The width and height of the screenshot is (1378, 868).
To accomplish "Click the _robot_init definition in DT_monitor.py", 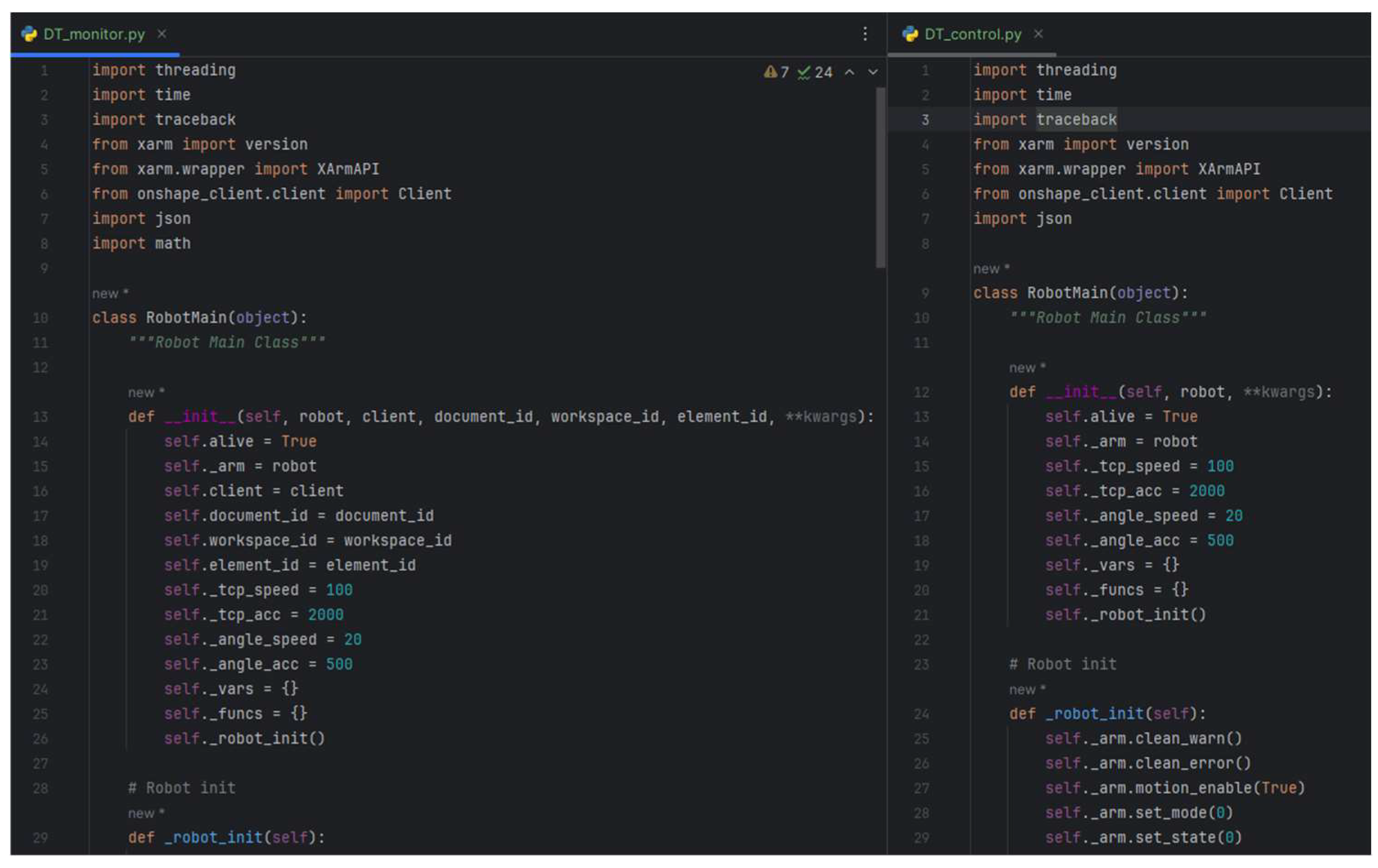I will (x=213, y=838).
